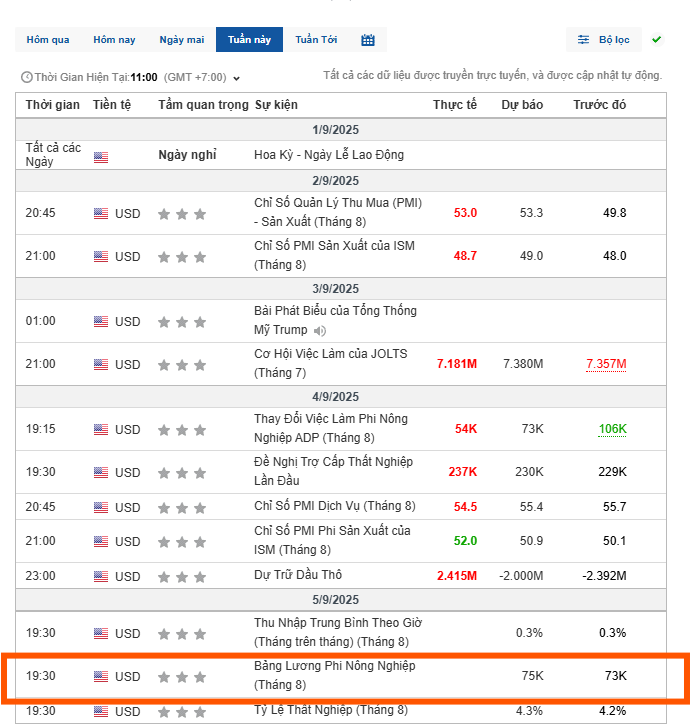Open Đề Nghị Trợ Cấp Thất Nghiệp Lần Đầu
The image size is (690, 726).
point(333,471)
